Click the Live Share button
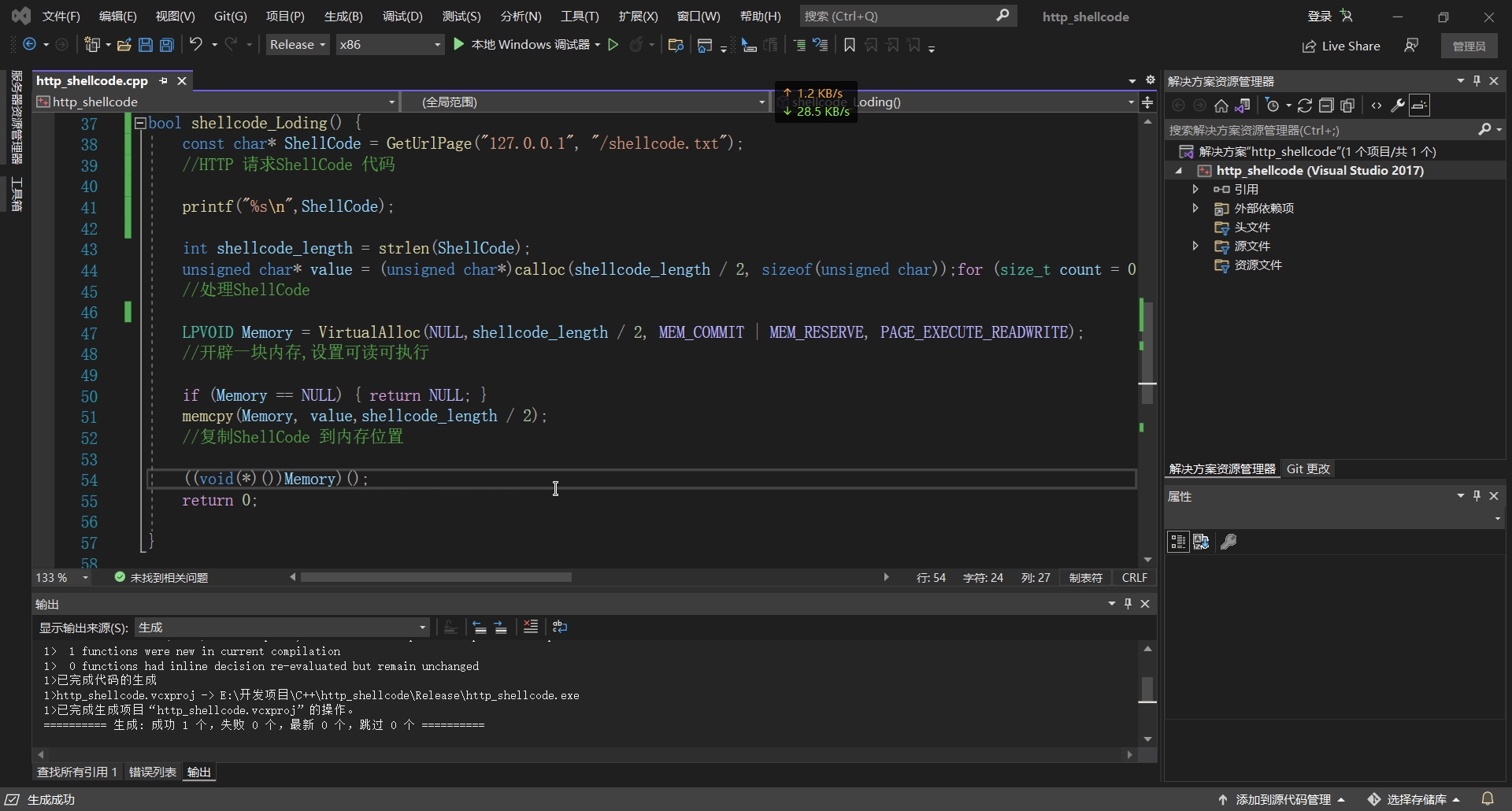 (x=1341, y=46)
